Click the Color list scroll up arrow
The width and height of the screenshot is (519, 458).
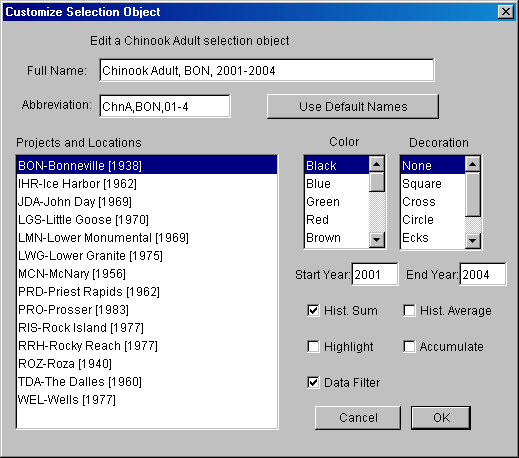(x=377, y=164)
